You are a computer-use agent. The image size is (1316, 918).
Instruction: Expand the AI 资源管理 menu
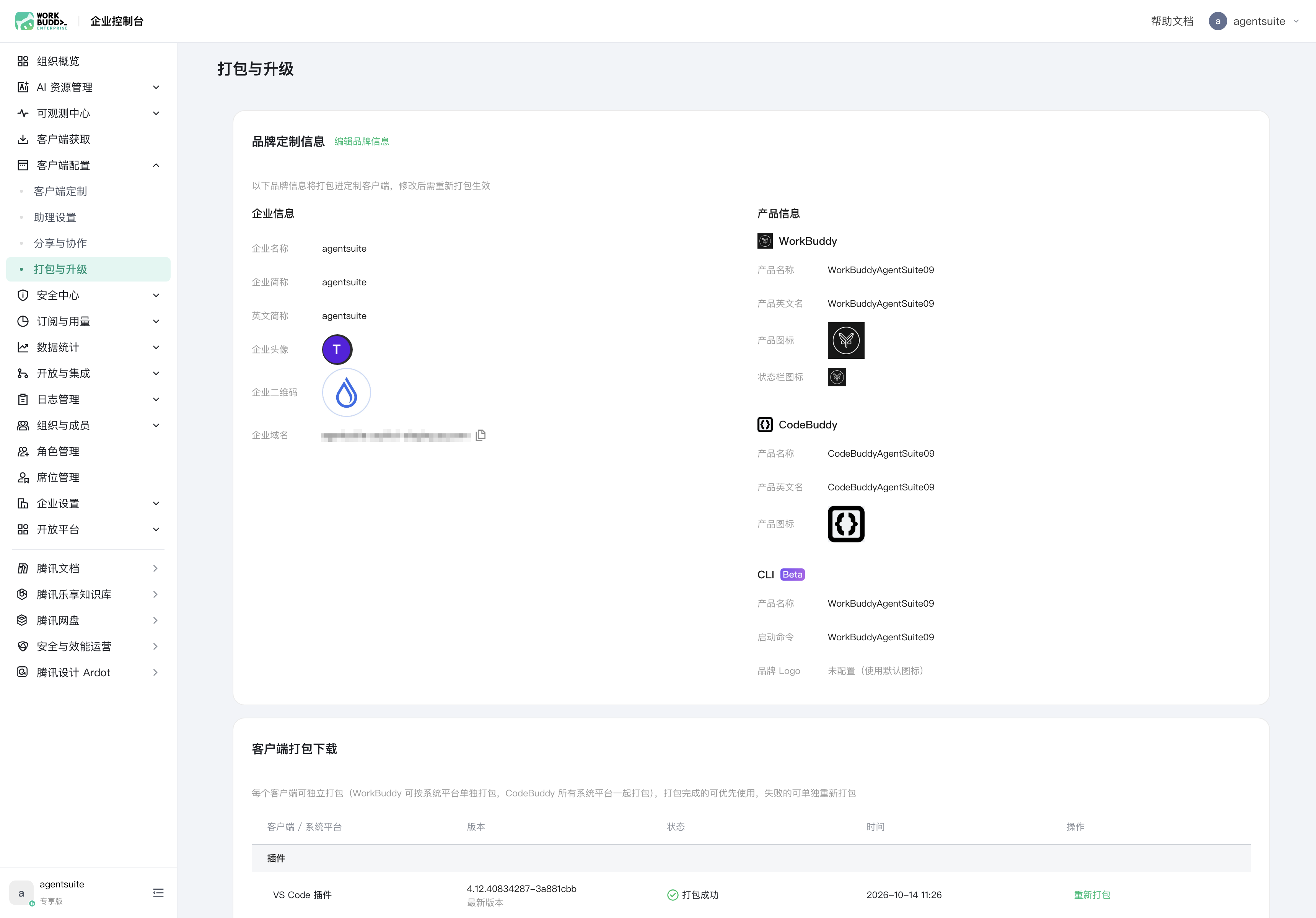(88, 87)
